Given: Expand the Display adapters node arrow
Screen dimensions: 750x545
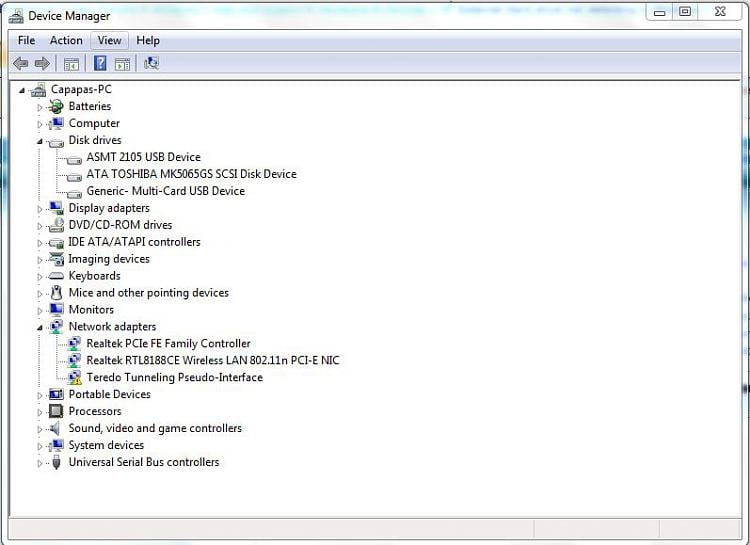Looking at the screenshot, I should 40,209.
